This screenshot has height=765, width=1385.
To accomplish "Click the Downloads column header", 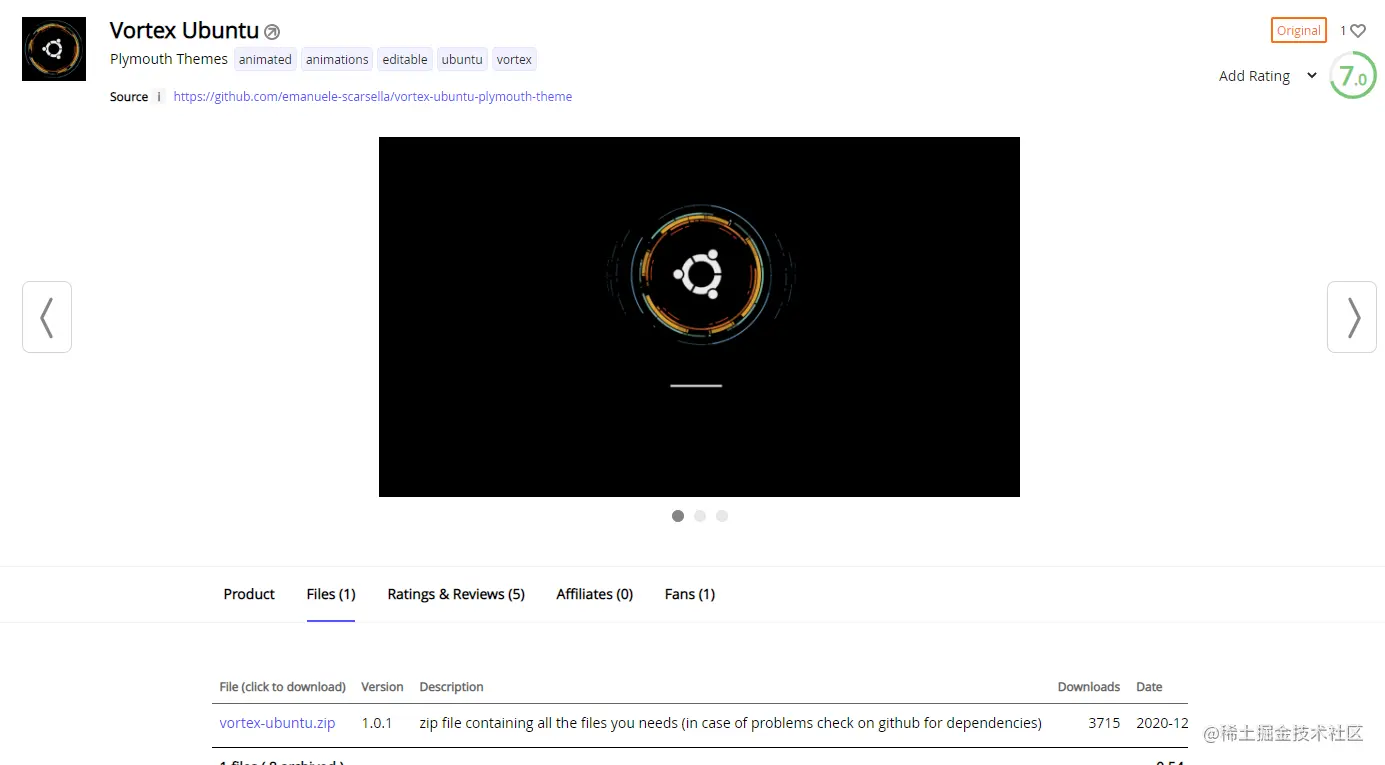I will coord(1089,687).
